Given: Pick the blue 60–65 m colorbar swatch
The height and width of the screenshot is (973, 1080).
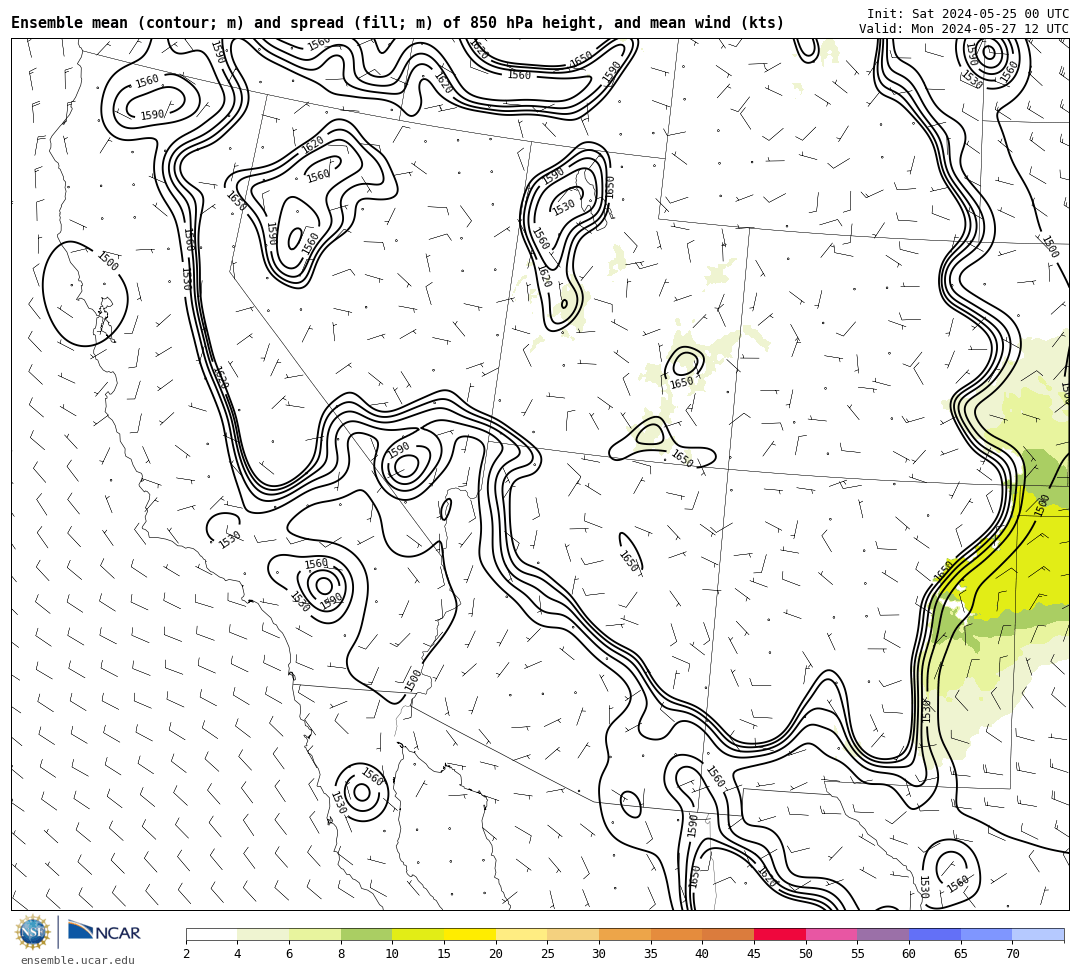Looking at the screenshot, I should coord(935,934).
